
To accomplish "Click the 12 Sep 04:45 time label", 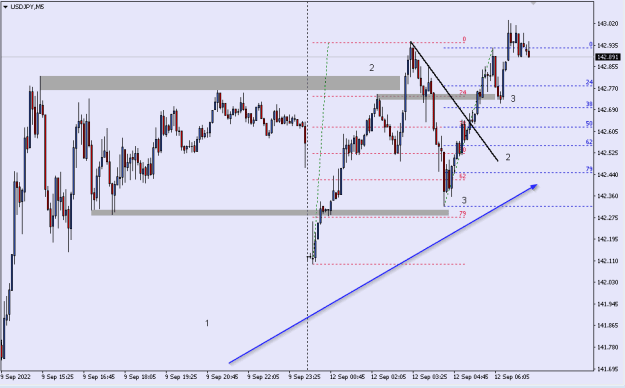I will point(471,376).
